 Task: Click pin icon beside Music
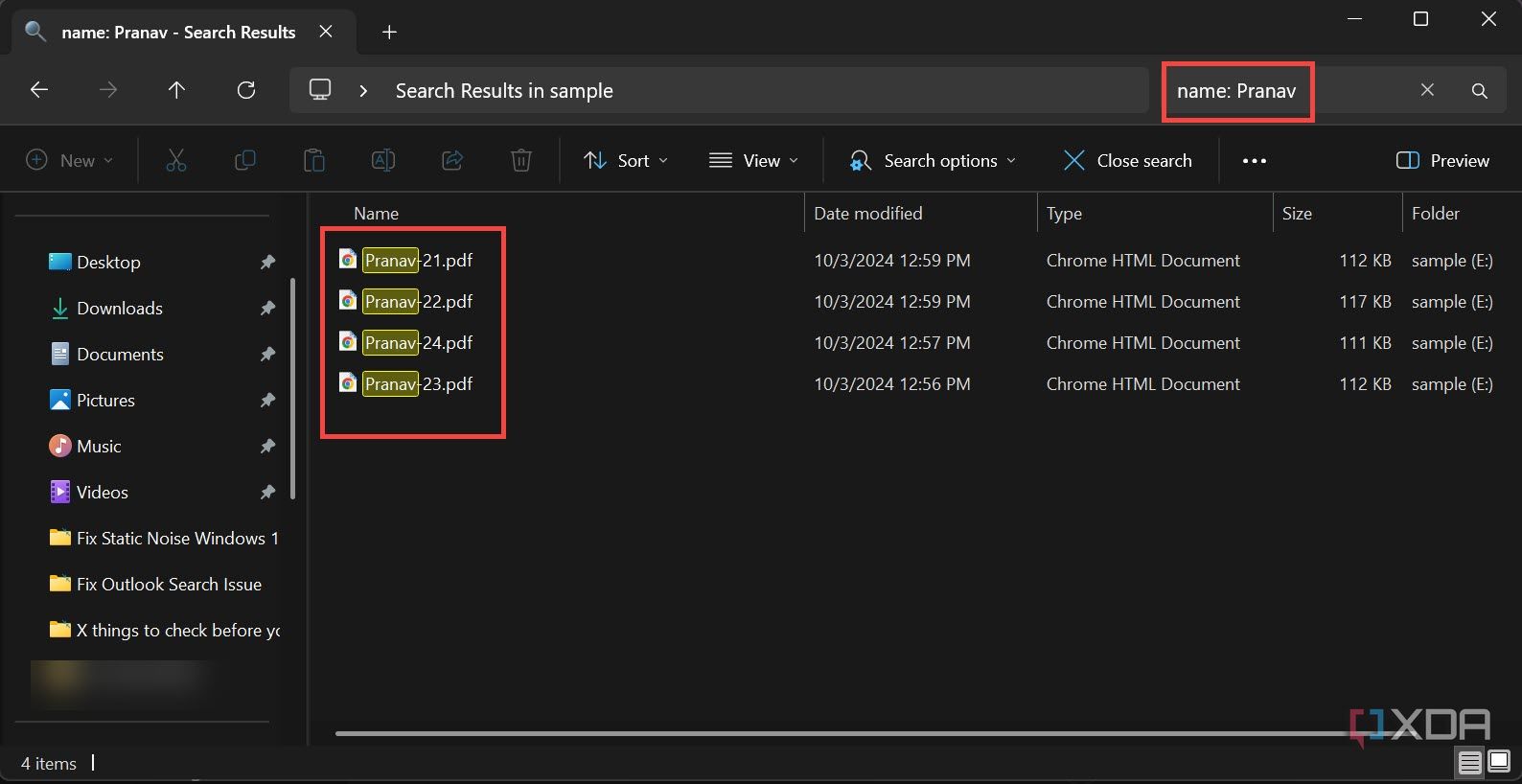(x=267, y=447)
